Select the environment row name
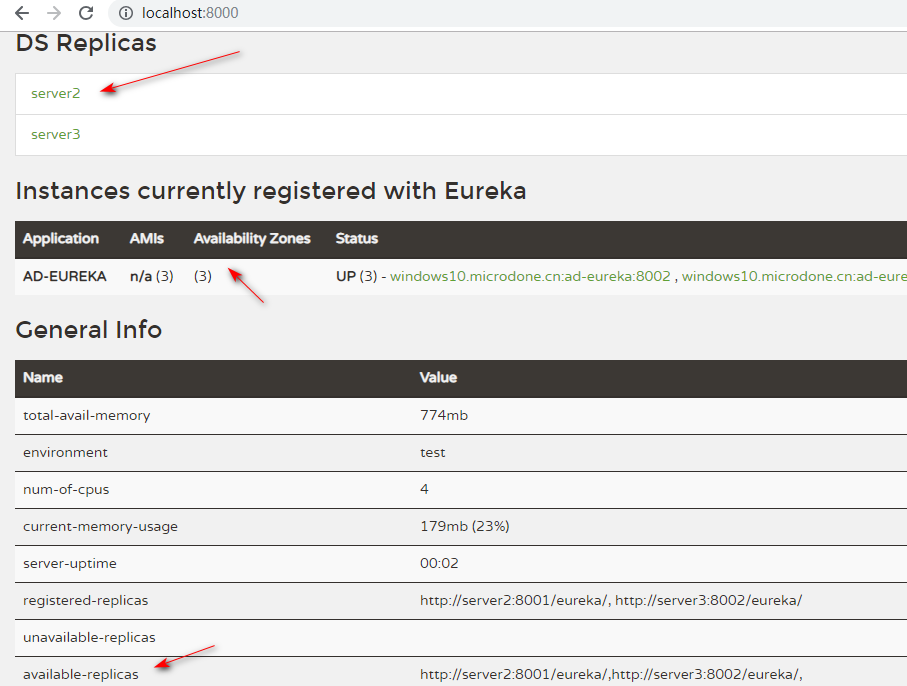This screenshot has height=686, width=907. pyautogui.click(x=65, y=452)
